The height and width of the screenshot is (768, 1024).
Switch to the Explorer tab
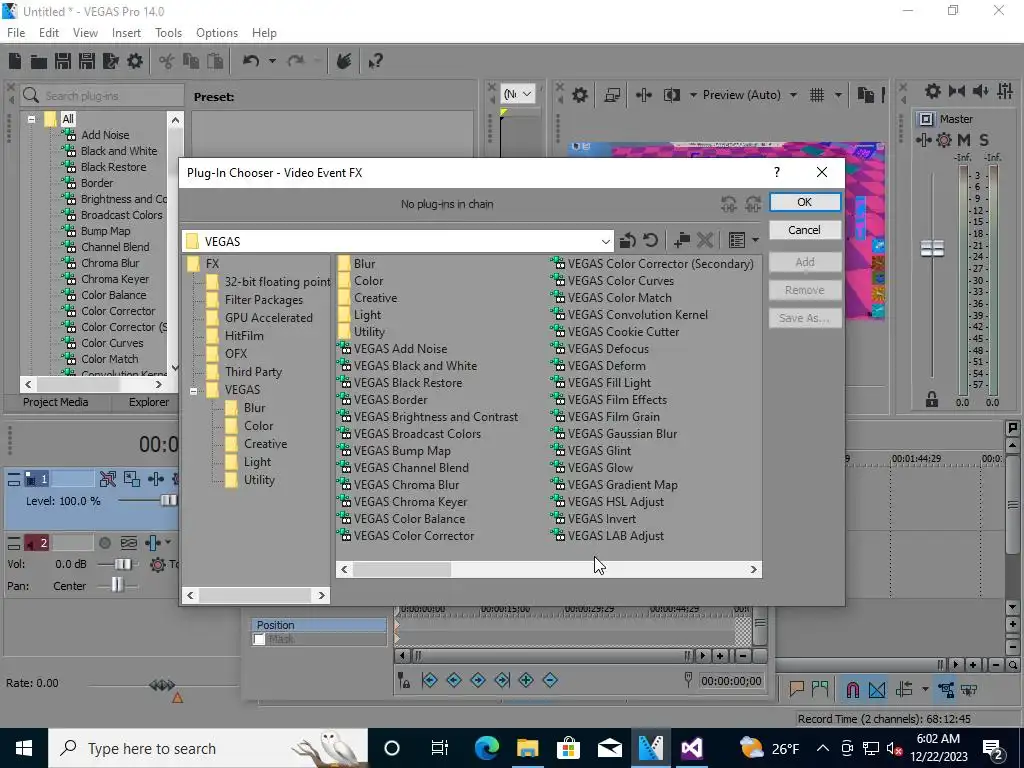pyautogui.click(x=148, y=402)
